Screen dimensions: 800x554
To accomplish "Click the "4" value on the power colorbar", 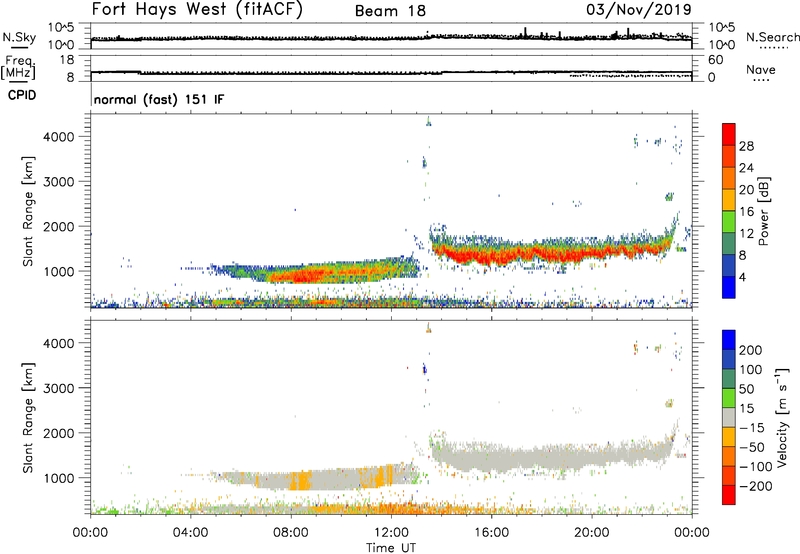I will [x=743, y=277].
